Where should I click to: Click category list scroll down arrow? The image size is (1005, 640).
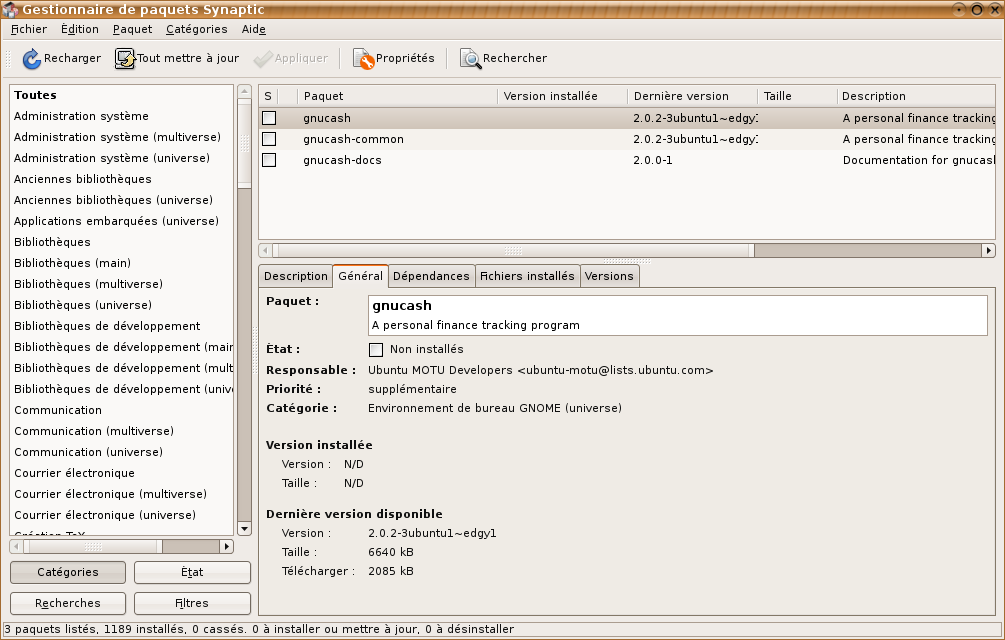point(244,529)
